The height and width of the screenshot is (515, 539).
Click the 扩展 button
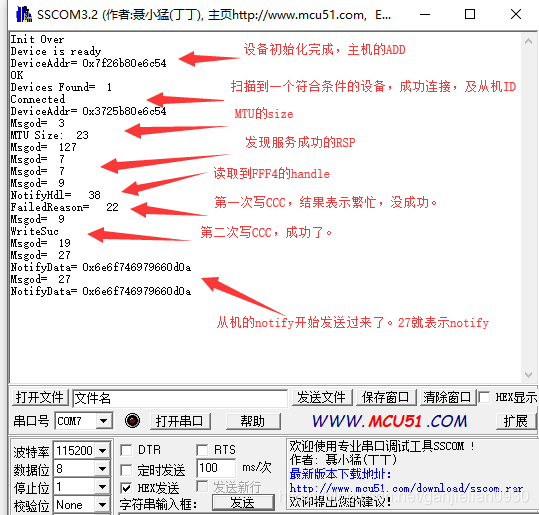point(516,421)
